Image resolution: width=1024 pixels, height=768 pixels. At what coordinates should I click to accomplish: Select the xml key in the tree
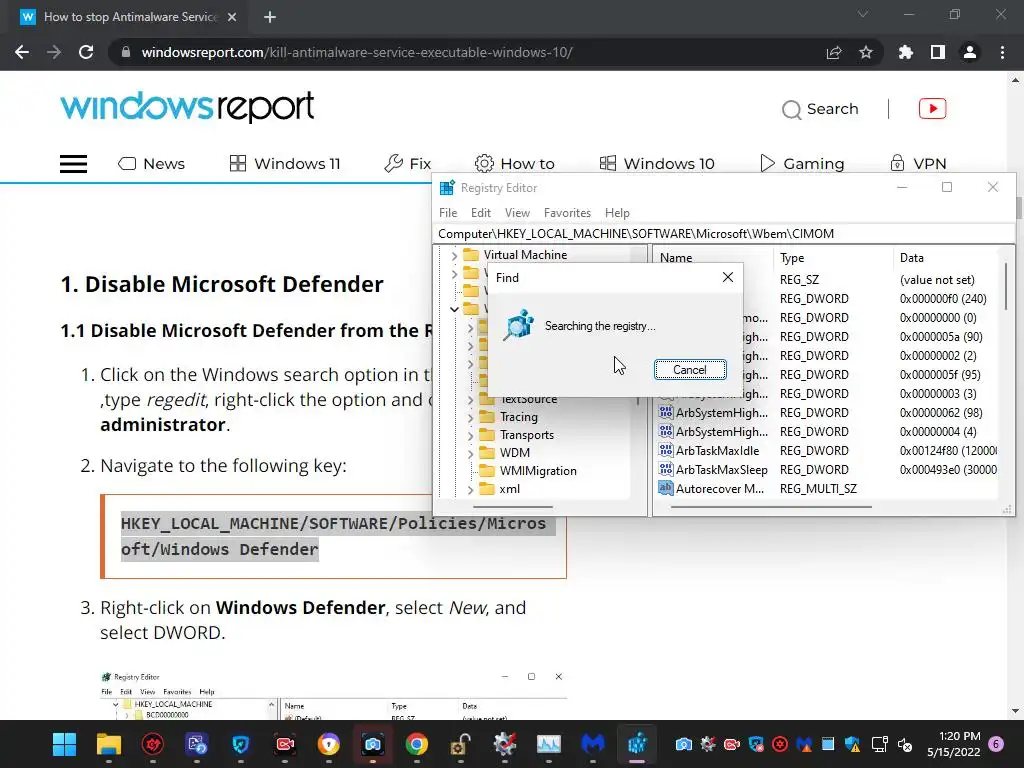tap(509, 489)
